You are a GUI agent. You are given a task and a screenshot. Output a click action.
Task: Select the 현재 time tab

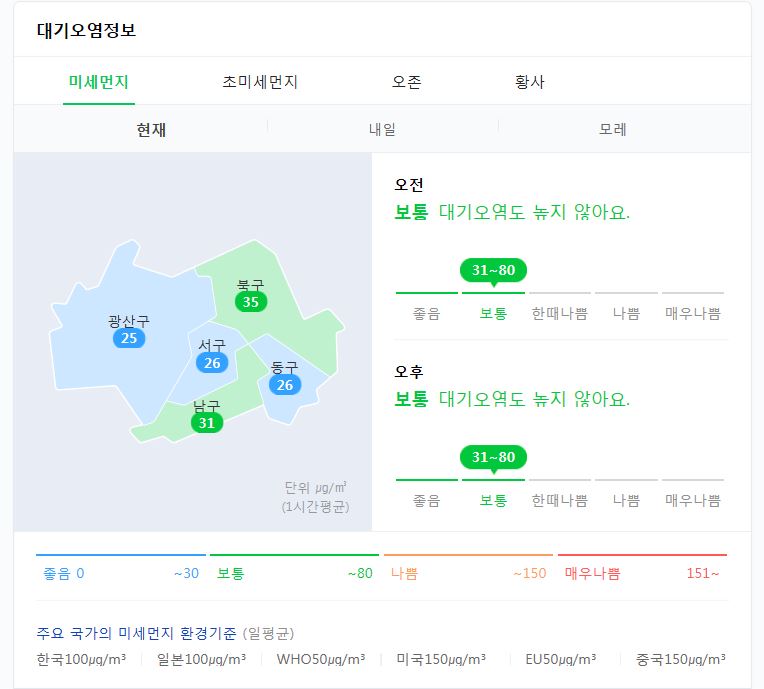(x=151, y=130)
